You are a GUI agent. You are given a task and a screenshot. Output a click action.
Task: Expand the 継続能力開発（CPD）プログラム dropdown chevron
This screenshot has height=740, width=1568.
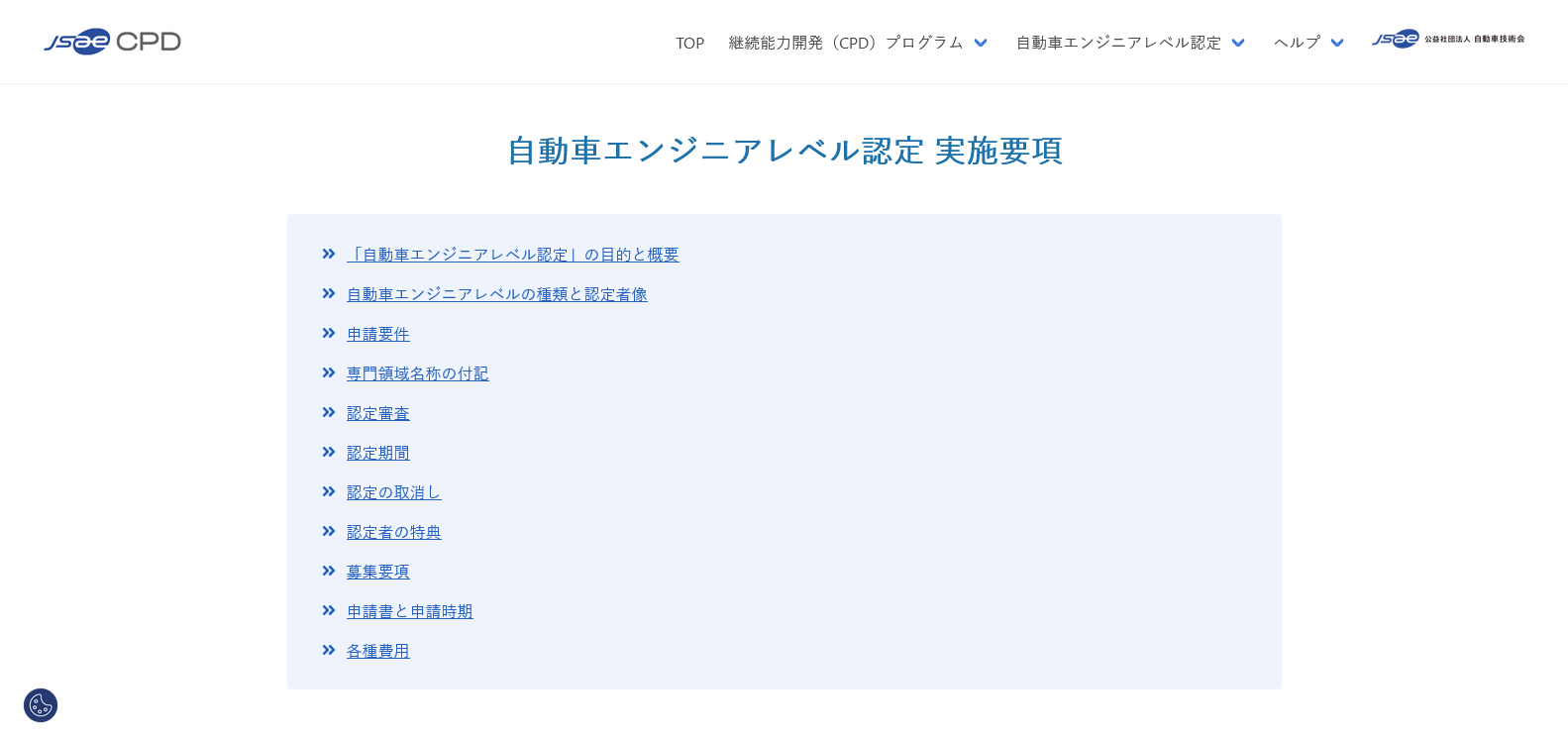[x=981, y=43]
